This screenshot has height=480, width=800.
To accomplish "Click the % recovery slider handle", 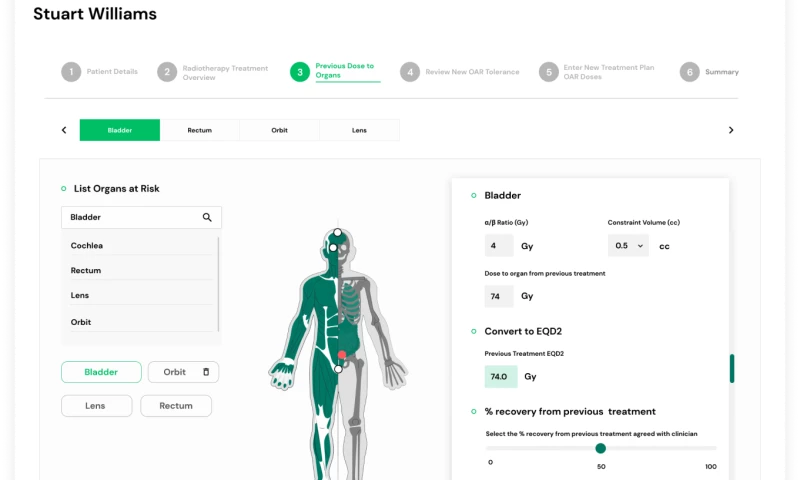I will pos(600,448).
